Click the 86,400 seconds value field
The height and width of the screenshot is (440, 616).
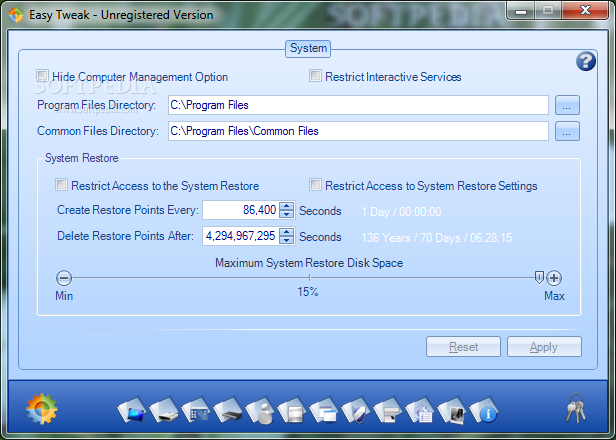pos(241,210)
